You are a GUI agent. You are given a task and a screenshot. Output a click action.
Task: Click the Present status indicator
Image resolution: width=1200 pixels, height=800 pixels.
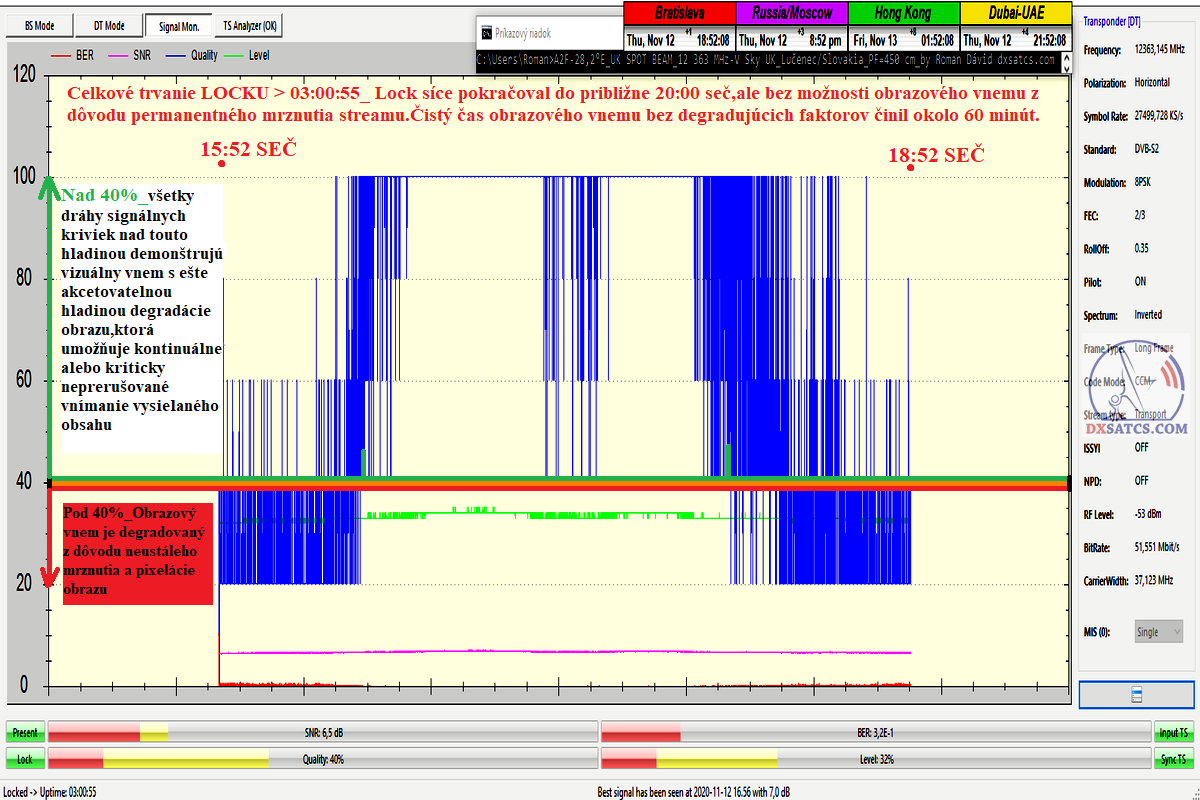click(25, 733)
